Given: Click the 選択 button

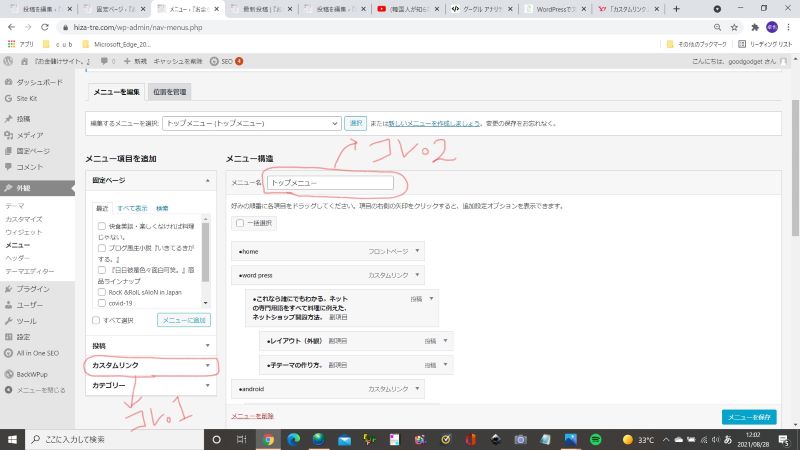Looking at the screenshot, I should pyautogui.click(x=356, y=123).
